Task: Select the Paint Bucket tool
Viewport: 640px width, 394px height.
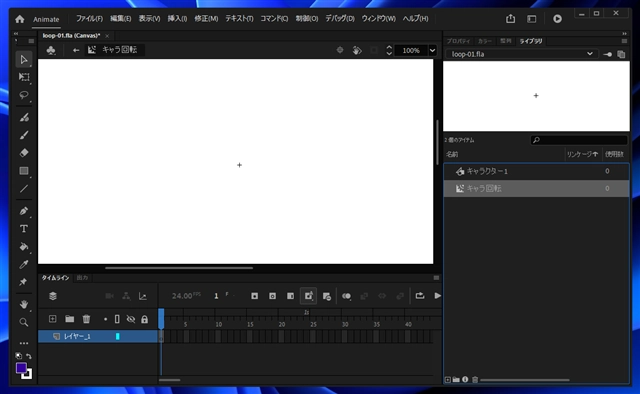Action: (x=24, y=247)
